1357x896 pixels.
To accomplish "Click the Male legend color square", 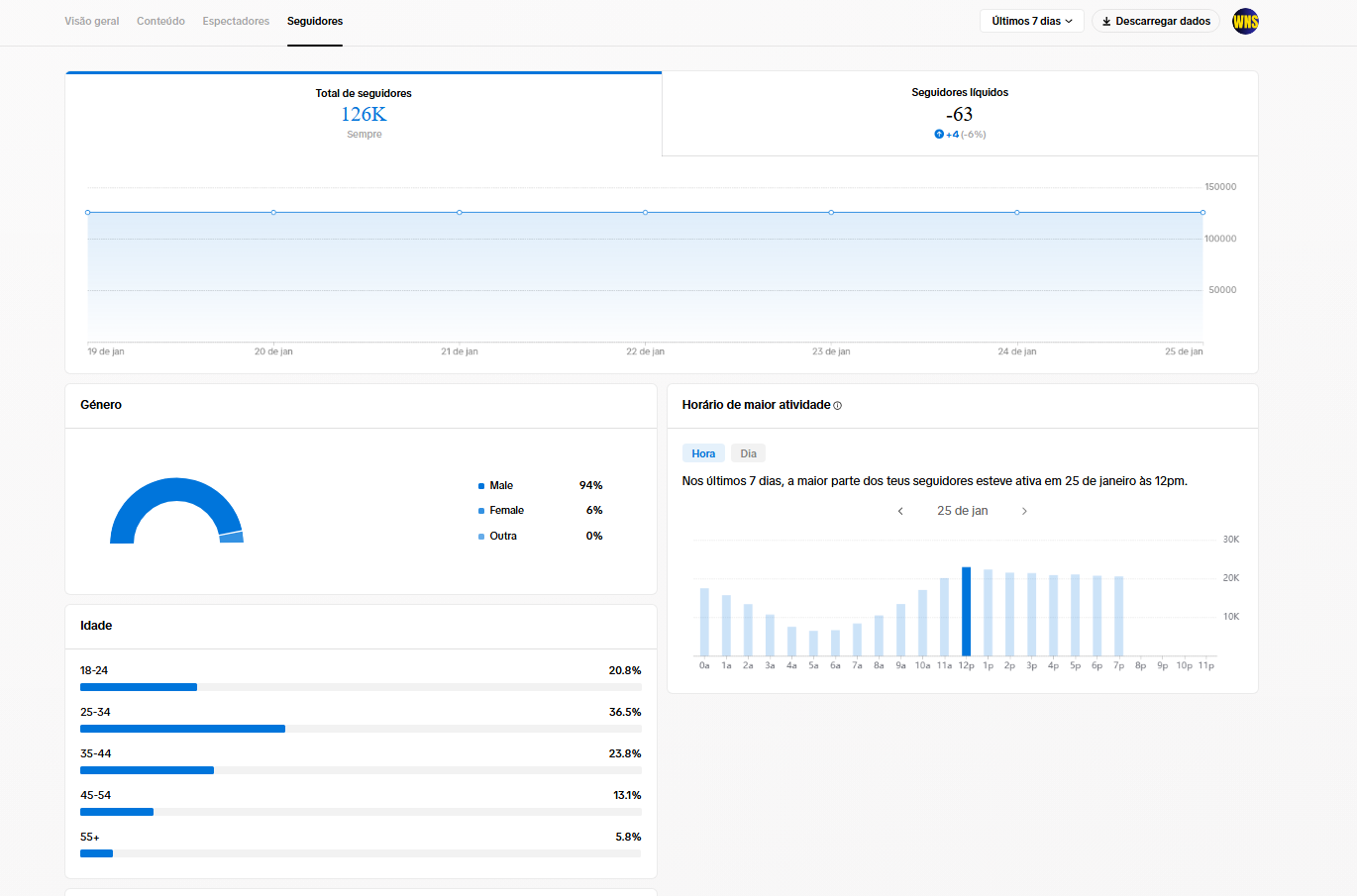I will pyautogui.click(x=481, y=486).
